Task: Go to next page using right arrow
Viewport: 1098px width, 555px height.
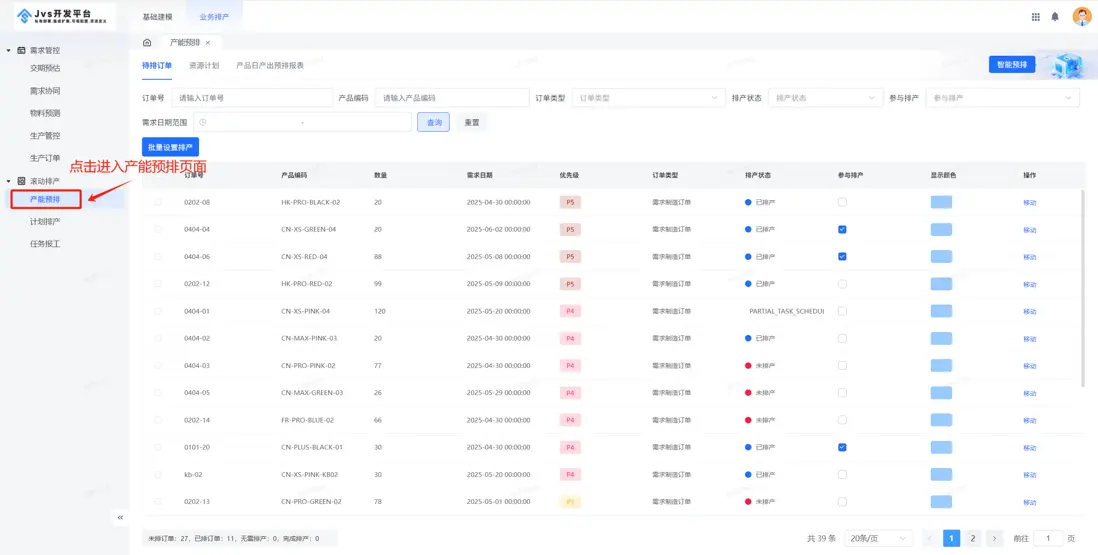Action: [x=994, y=538]
